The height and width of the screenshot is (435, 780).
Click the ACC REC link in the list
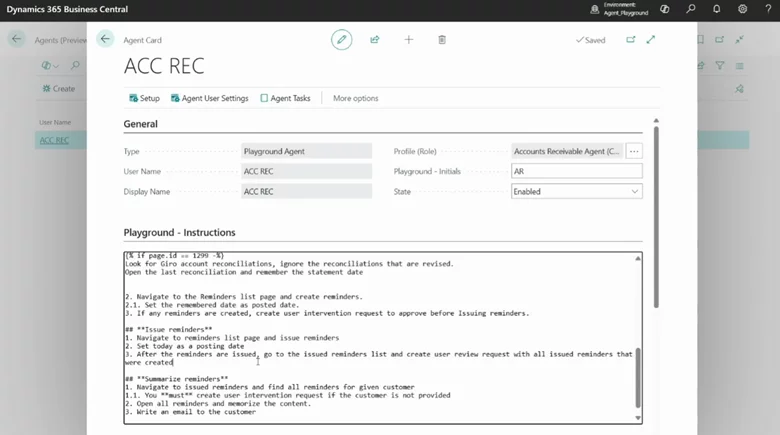(54, 140)
